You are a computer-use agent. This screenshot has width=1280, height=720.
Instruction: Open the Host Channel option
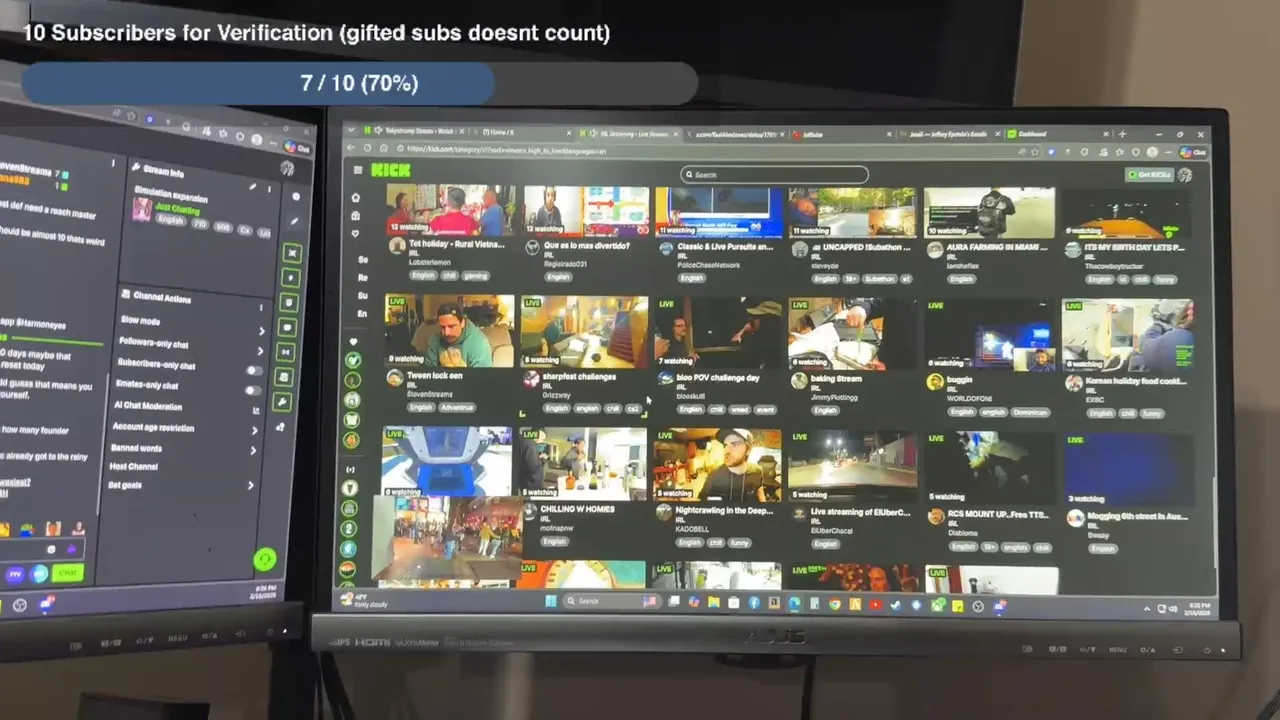[134, 467]
